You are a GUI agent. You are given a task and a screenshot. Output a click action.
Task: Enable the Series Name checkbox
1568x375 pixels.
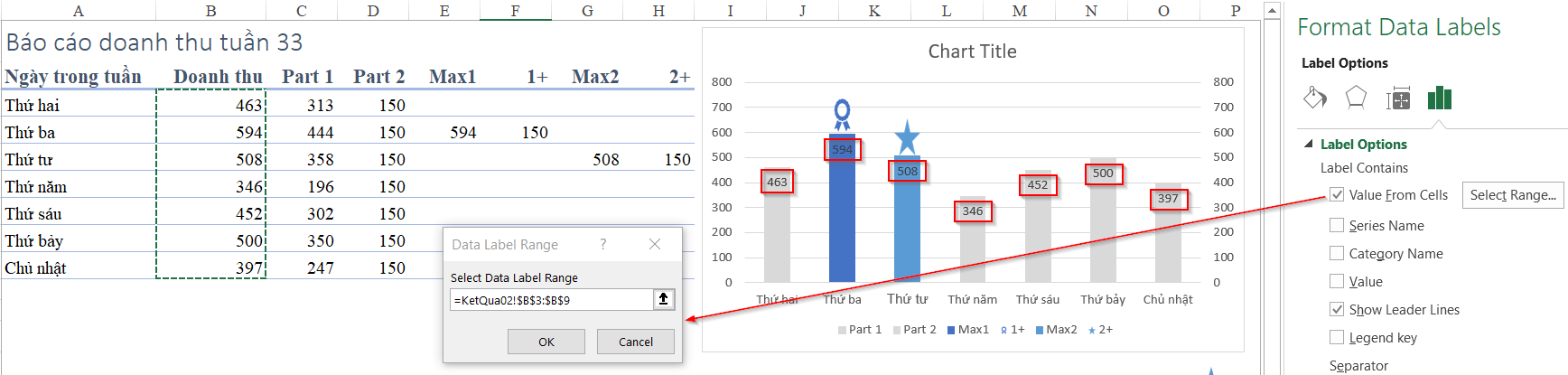point(1337,225)
